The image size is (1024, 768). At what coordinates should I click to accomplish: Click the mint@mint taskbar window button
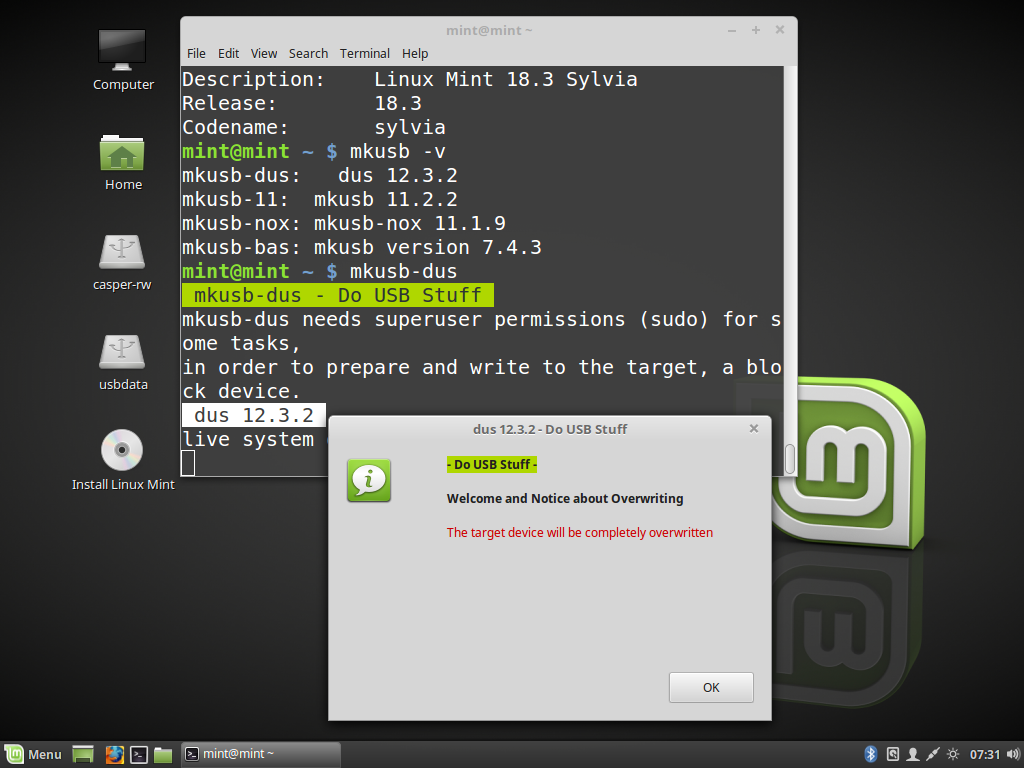click(x=260, y=754)
